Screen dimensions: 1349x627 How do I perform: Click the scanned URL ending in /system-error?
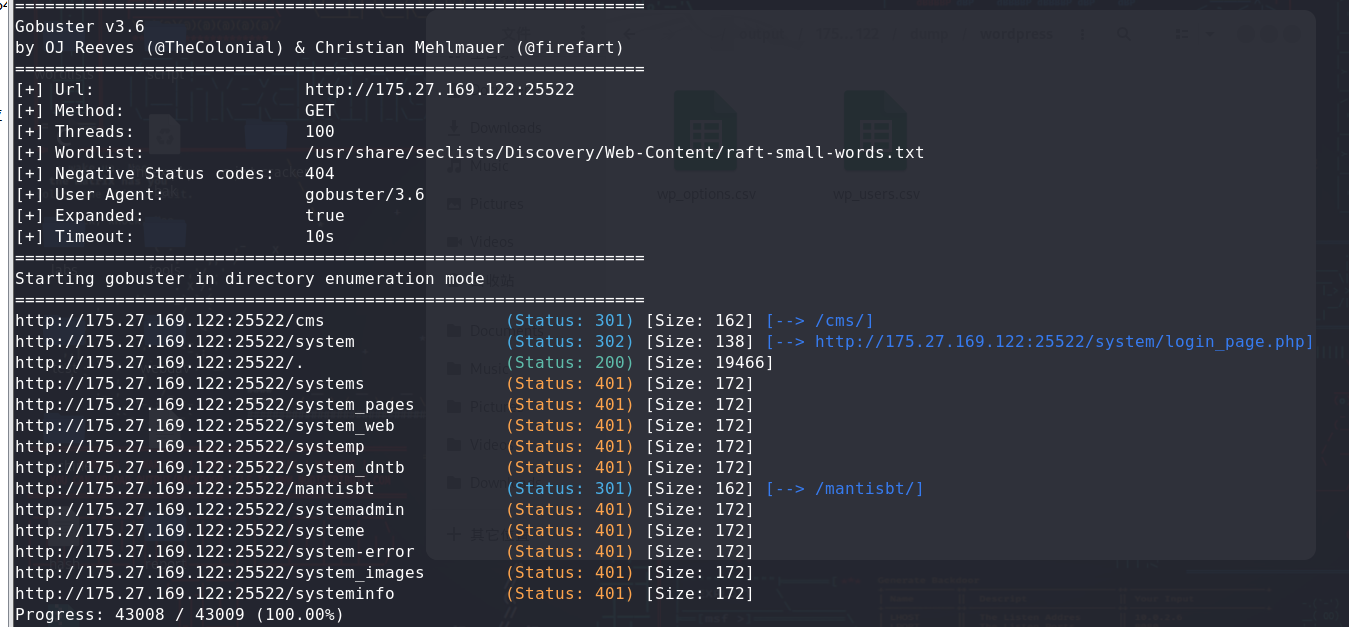[214, 551]
